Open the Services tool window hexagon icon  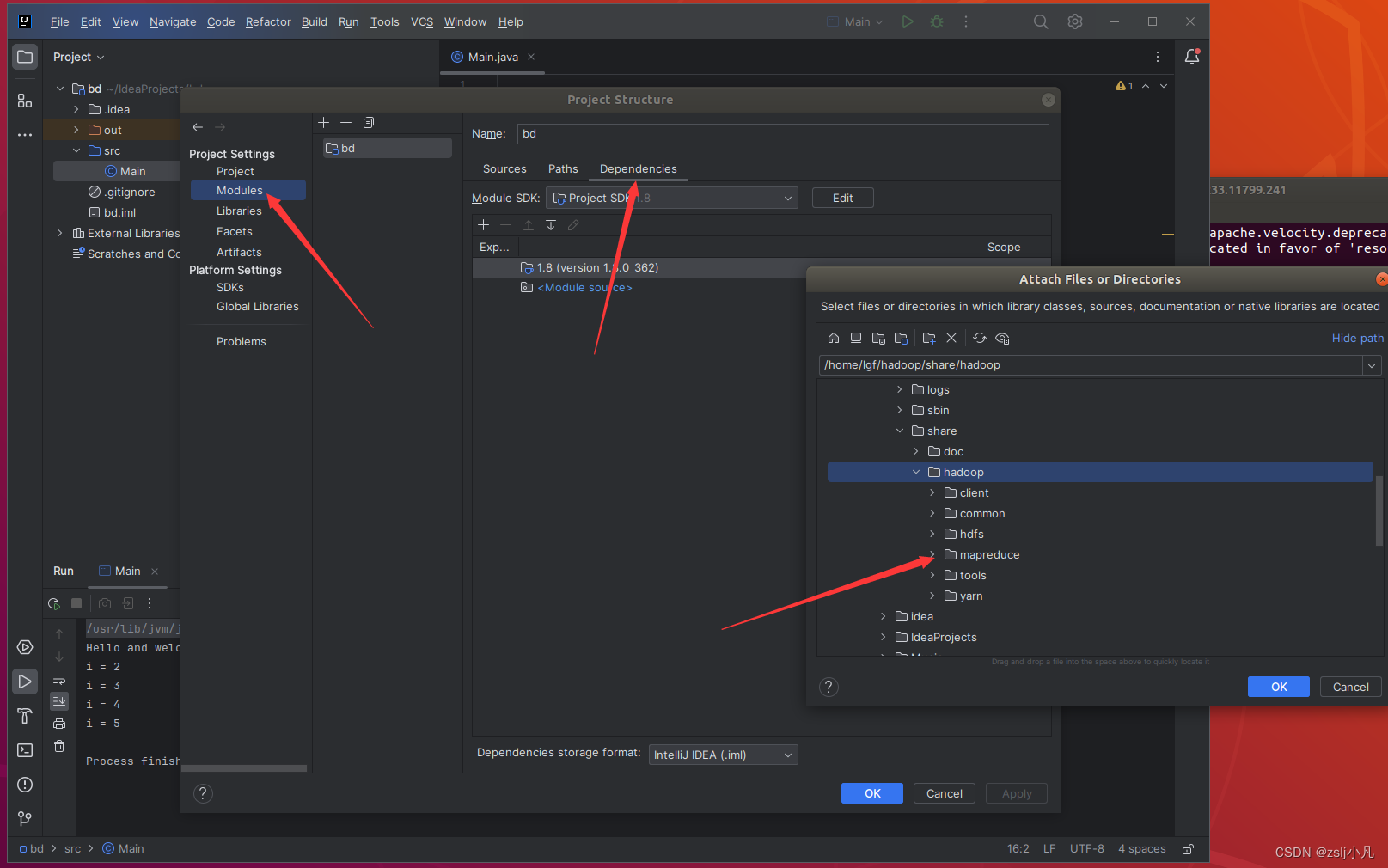[x=25, y=647]
